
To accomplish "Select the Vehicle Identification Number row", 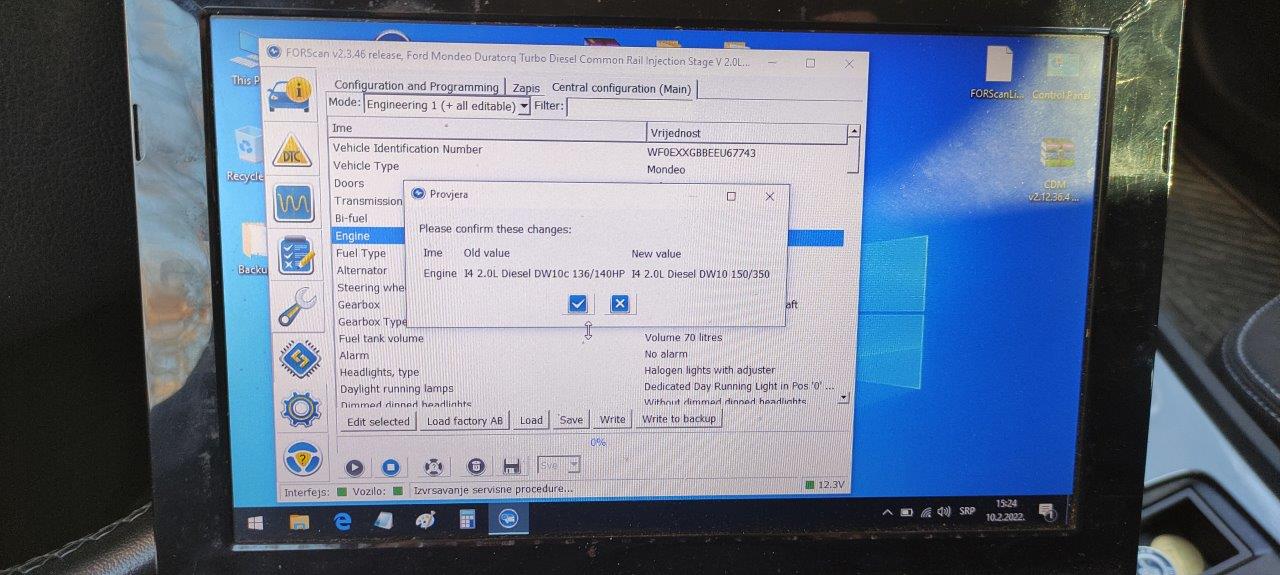I will pos(590,149).
